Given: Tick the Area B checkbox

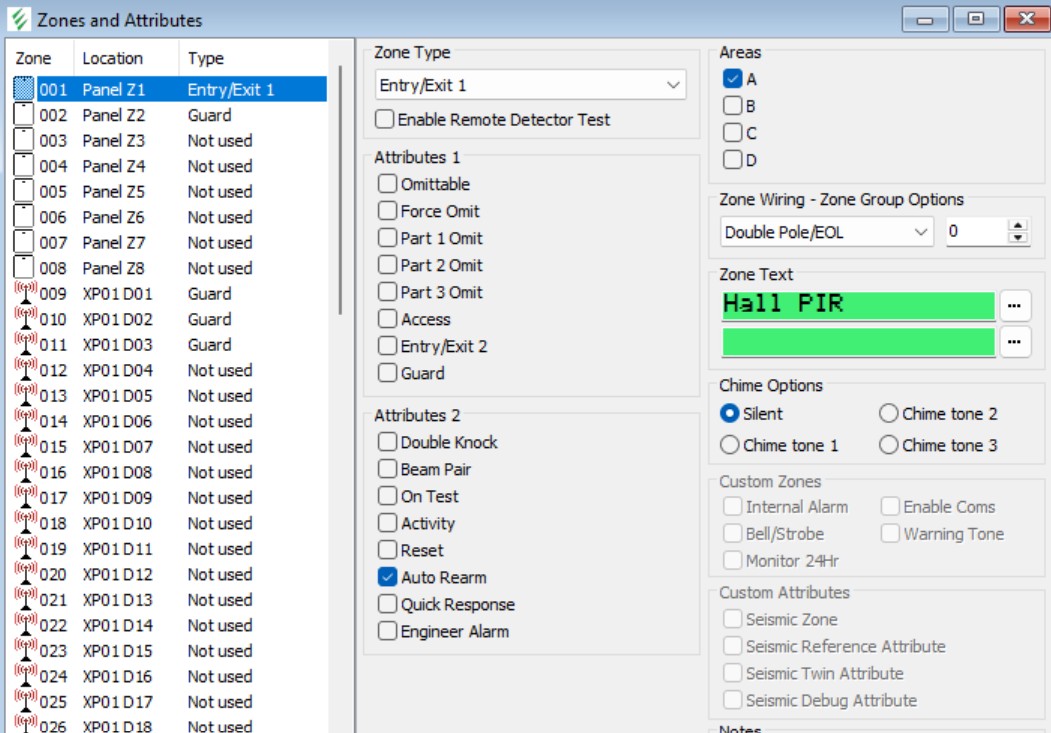Looking at the screenshot, I should click(x=733, y=106).
